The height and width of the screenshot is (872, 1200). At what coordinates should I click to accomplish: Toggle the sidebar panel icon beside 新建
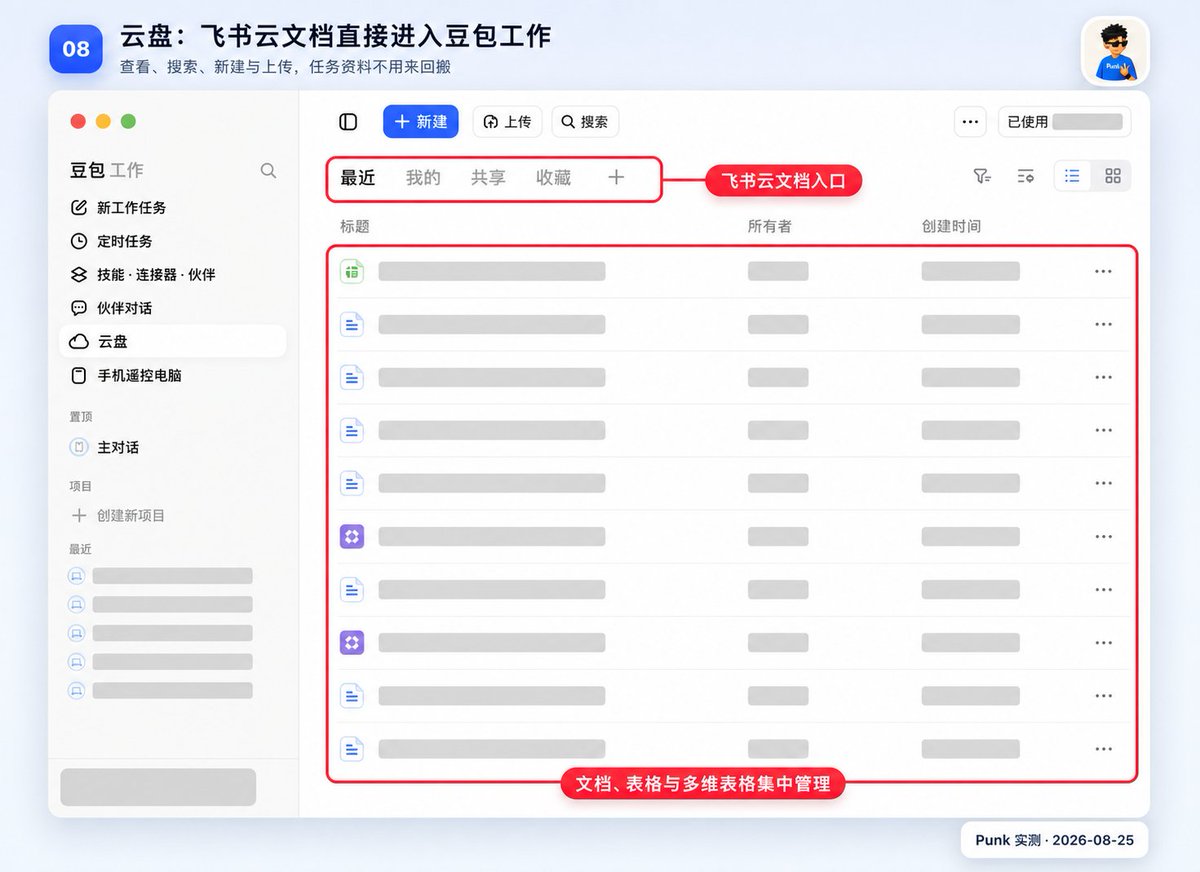pos(348,122)
